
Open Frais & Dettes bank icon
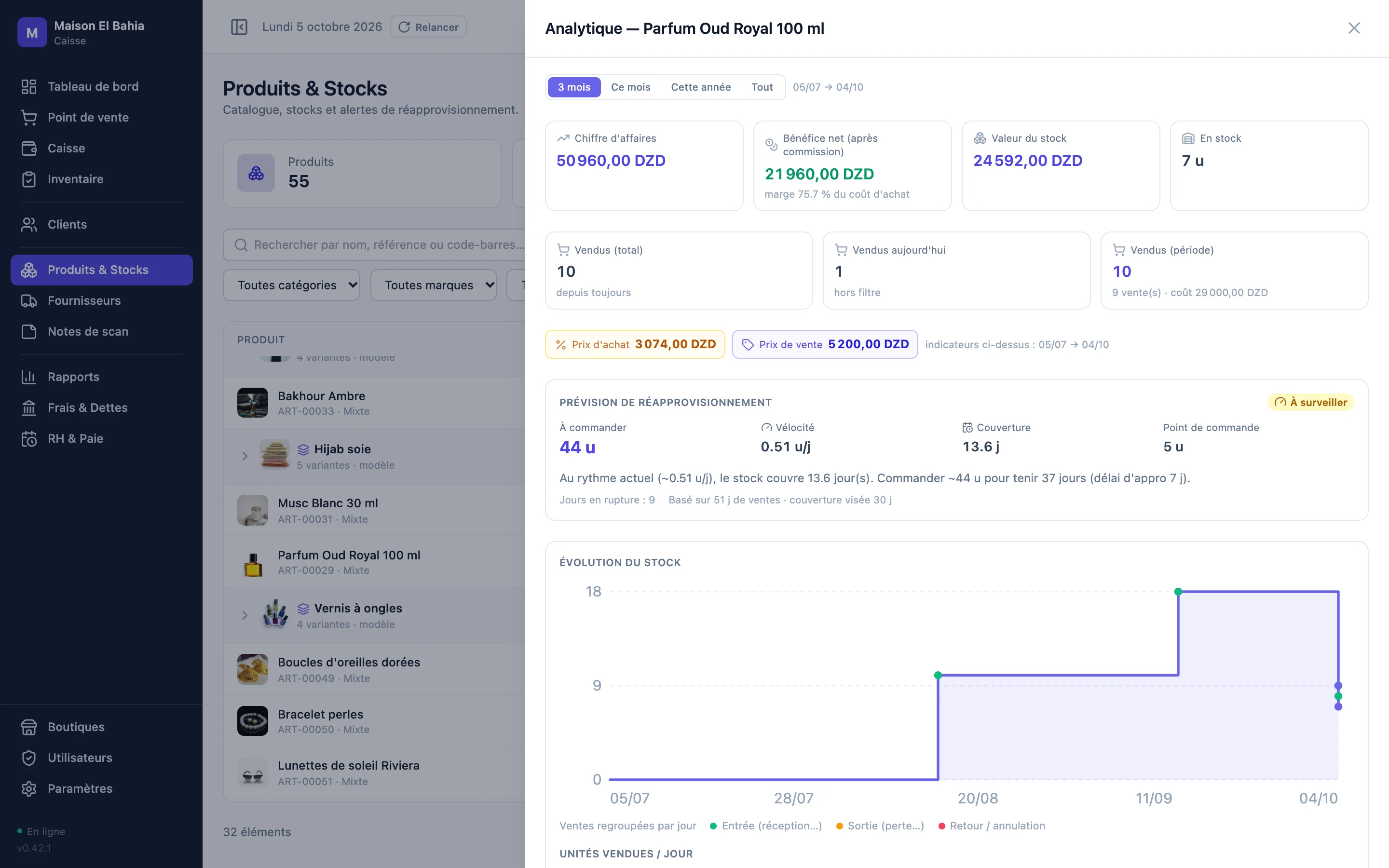(29, 407)
